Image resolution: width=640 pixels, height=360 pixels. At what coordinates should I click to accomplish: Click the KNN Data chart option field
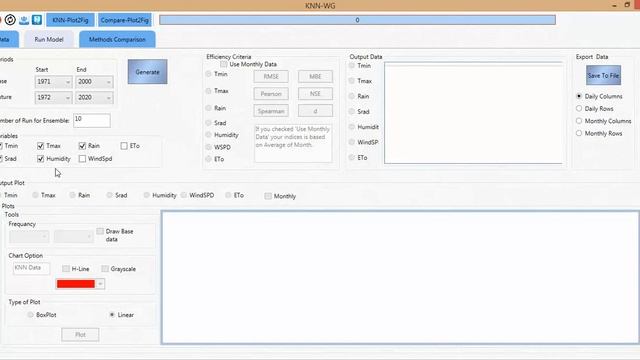(x=31, y=268)
